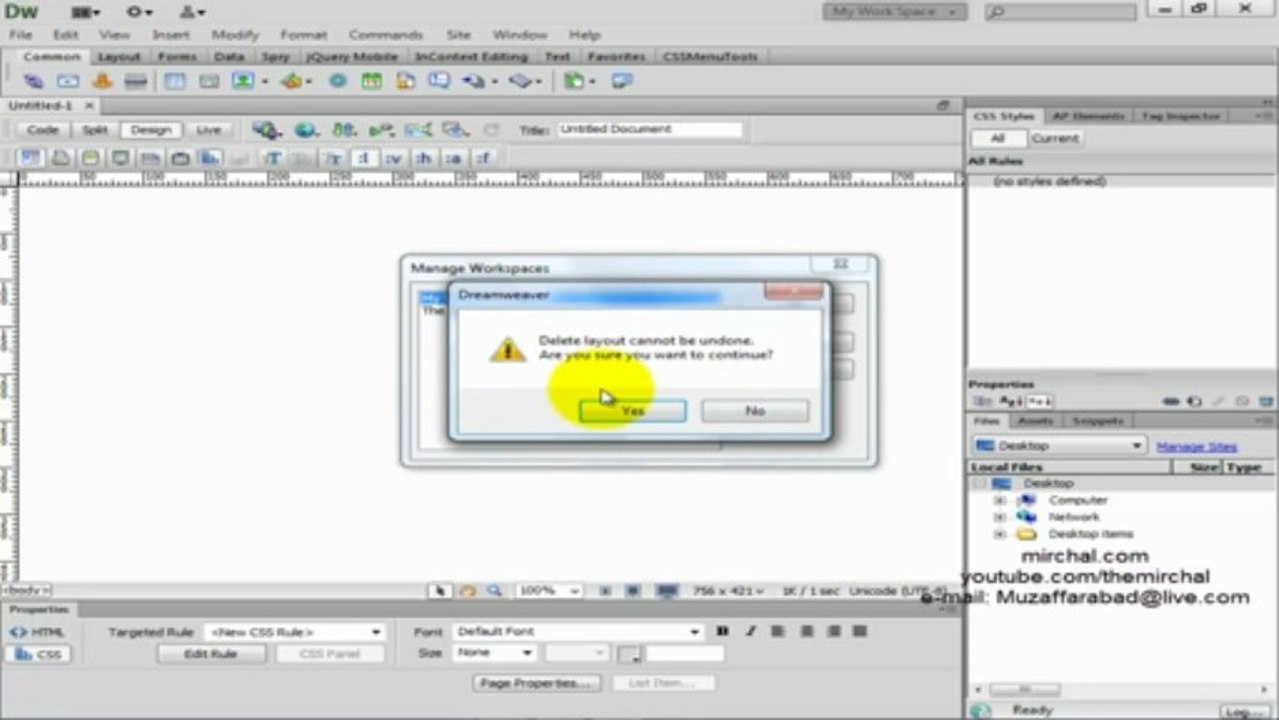Click the Email Link insert icon
This screenshot has width=1279, height=720.
pyautogui.click(x=68, y=81)
